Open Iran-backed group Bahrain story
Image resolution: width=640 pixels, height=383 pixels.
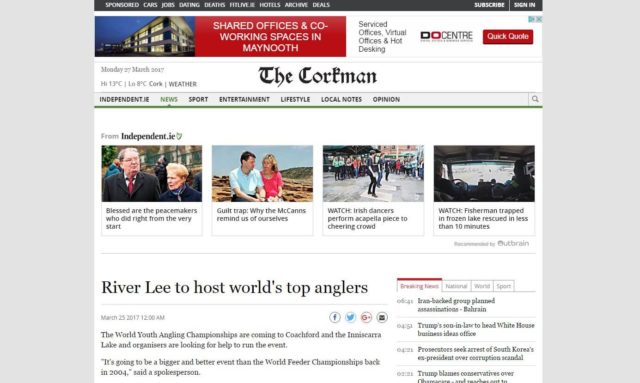456,305
